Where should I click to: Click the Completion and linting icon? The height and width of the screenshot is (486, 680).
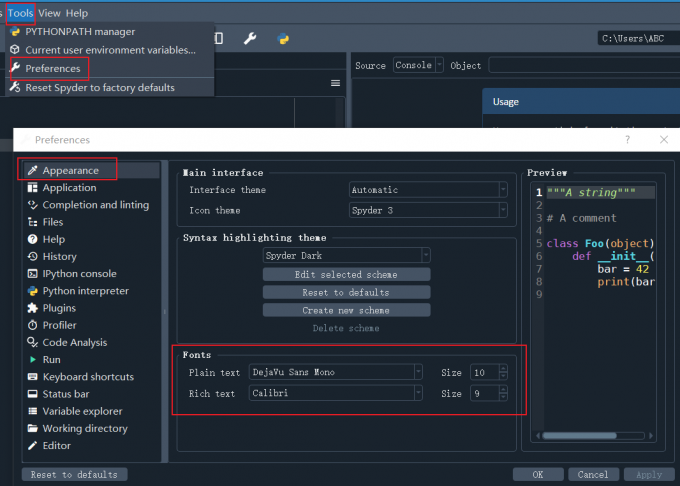(33, 205)
